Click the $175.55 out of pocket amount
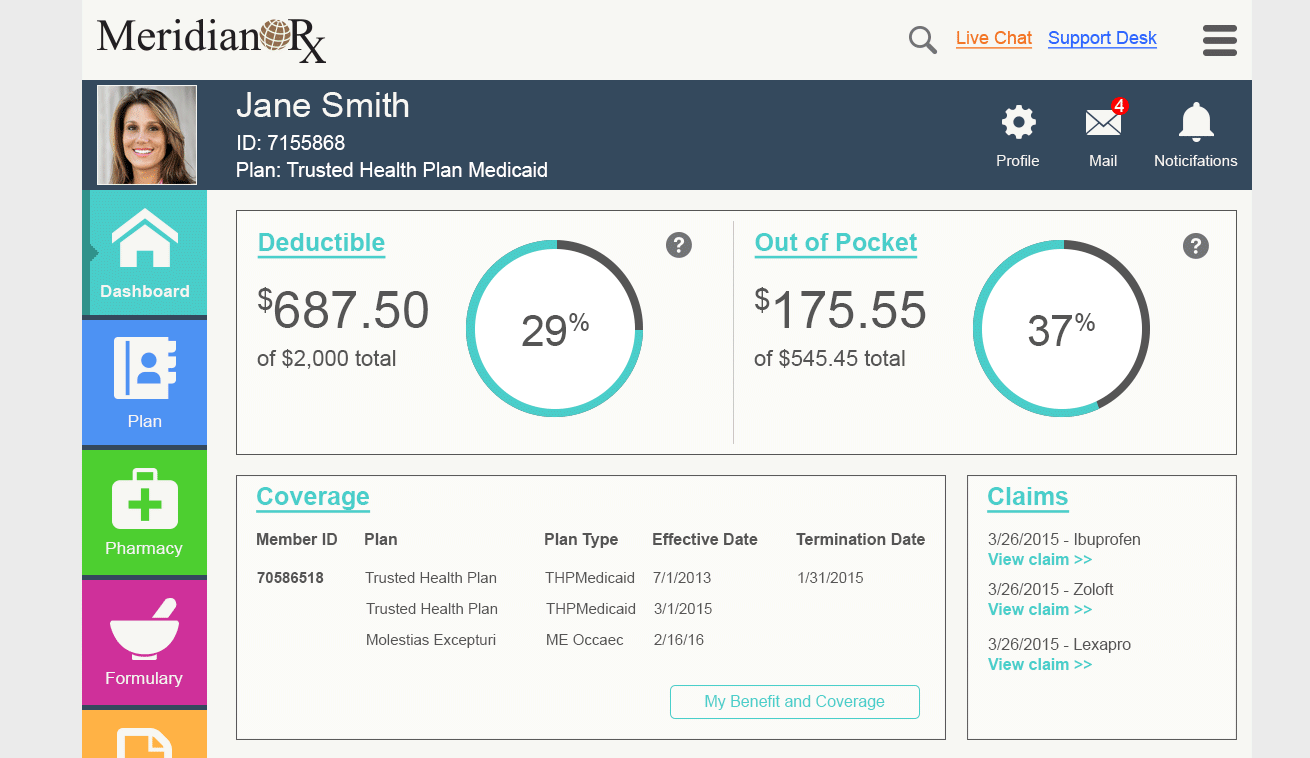1310x758 pixels. [840, 309]
